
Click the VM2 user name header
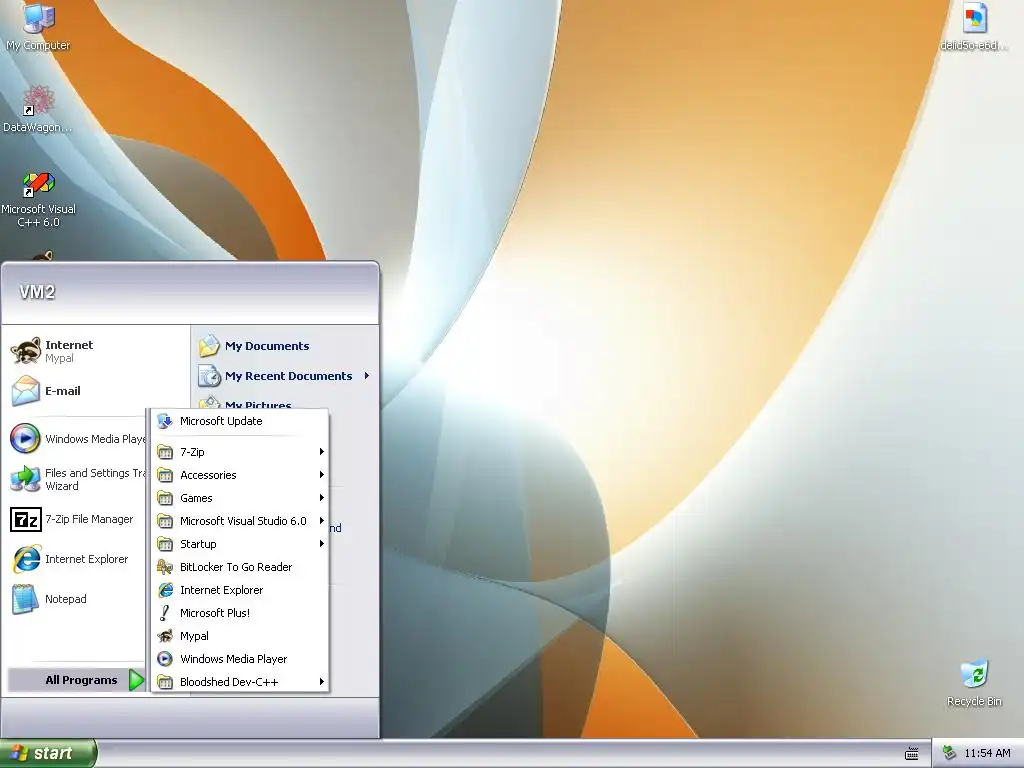37,292
